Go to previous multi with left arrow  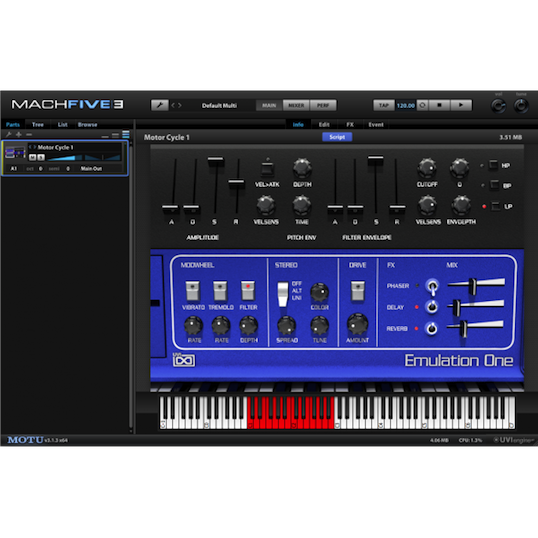173,105
